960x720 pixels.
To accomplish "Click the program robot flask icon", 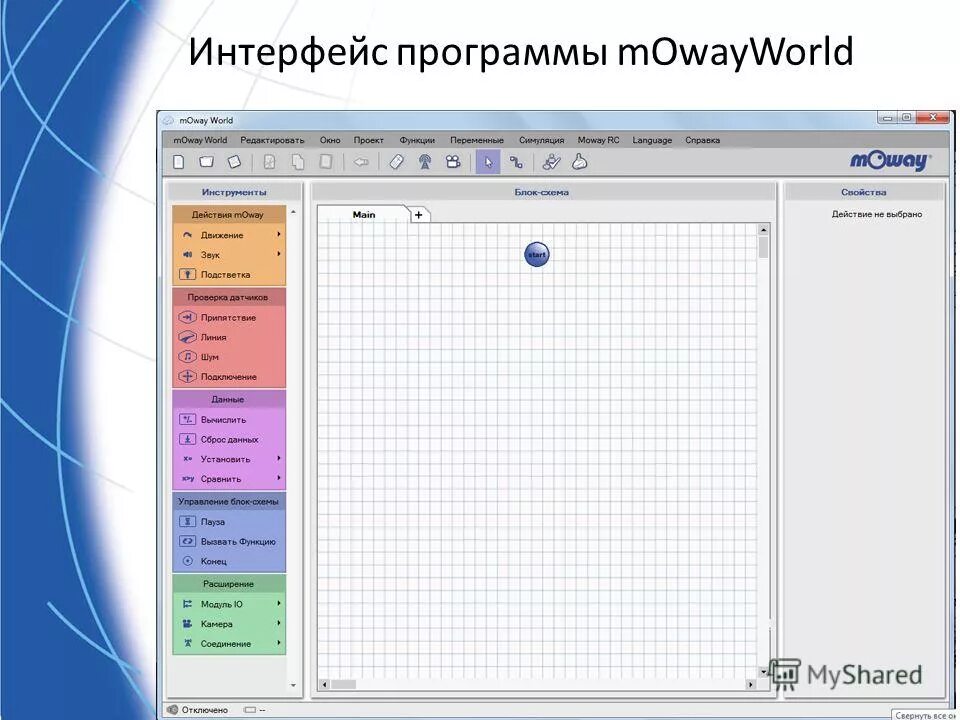I will pos(579,162).
